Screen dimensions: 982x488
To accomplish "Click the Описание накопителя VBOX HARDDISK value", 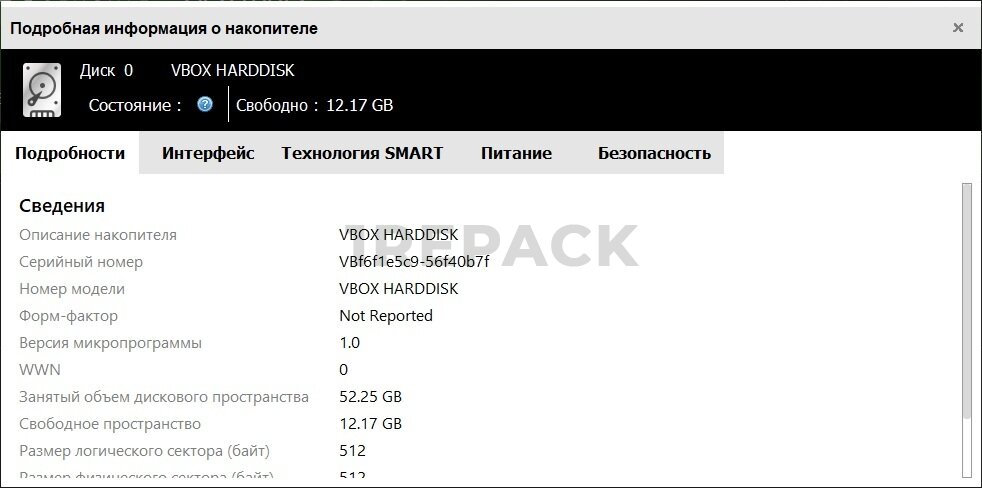I will pos(398,235).
